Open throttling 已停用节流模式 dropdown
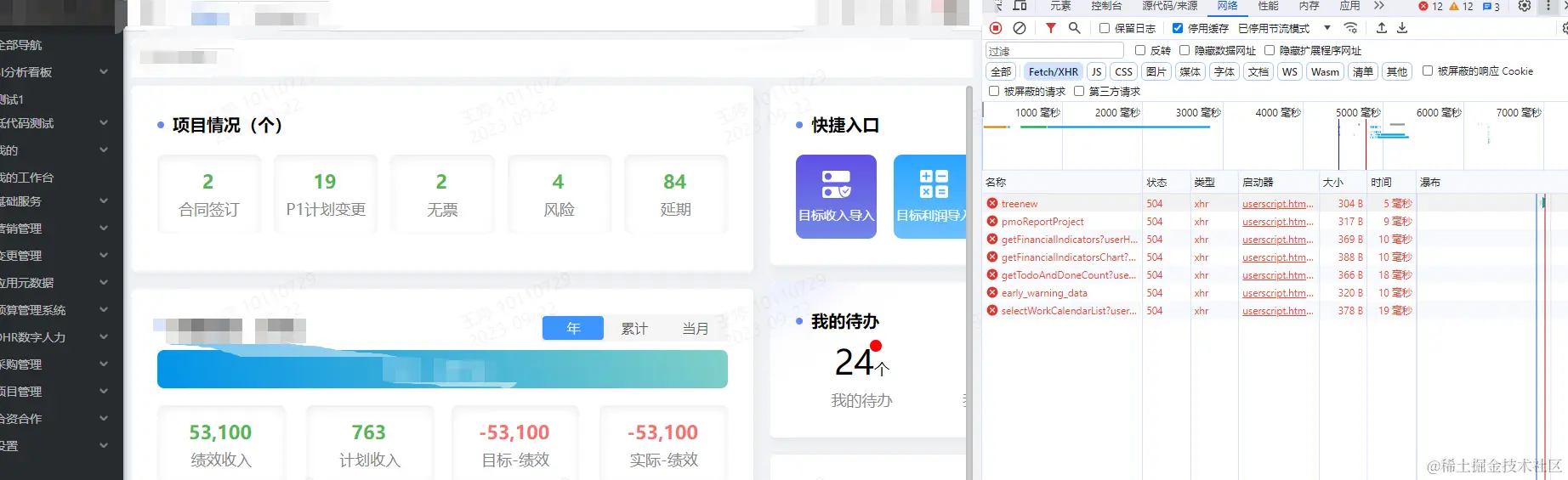The height and width of the screenshot is (480, 1568). (x=1285, y=28)
